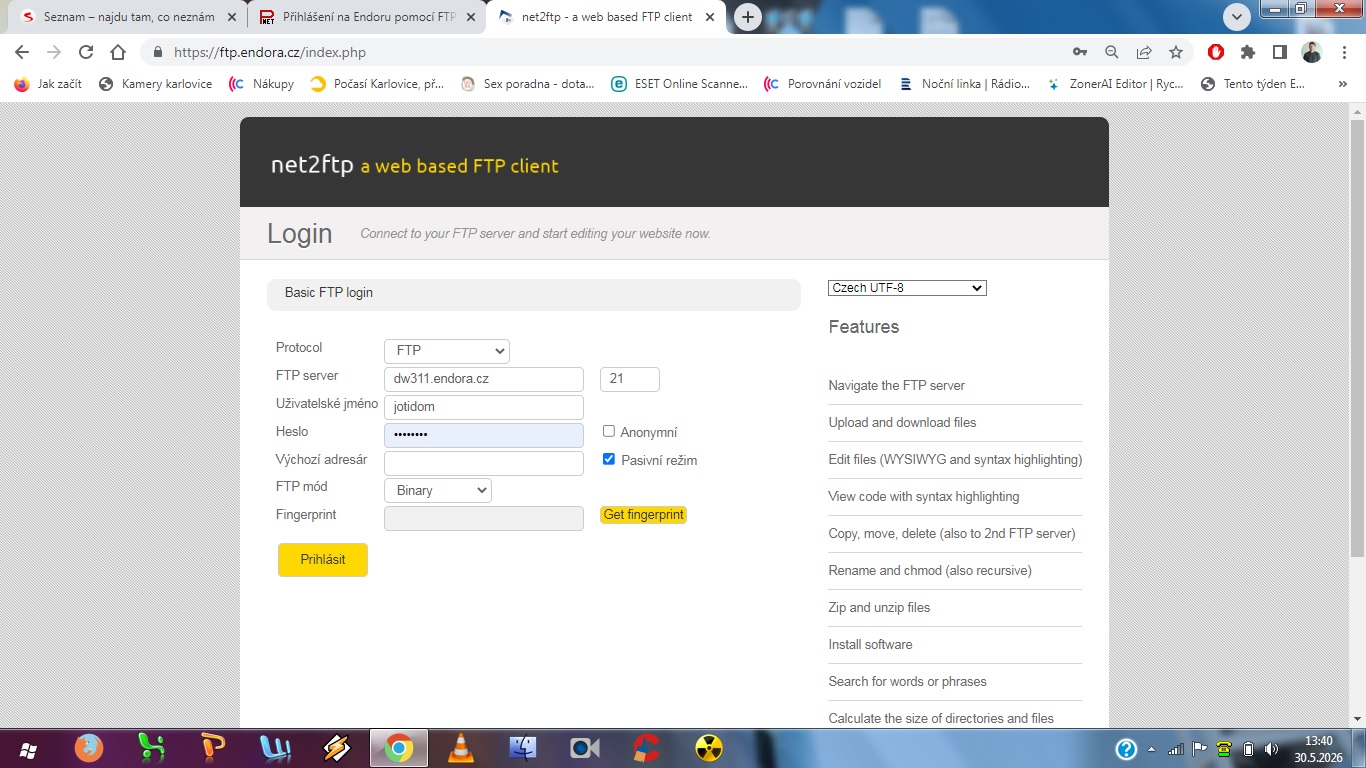Open the Jak začít bookmark
Image resolution: width=1366 pixels, height=768 pixels.
click(48, 84)
